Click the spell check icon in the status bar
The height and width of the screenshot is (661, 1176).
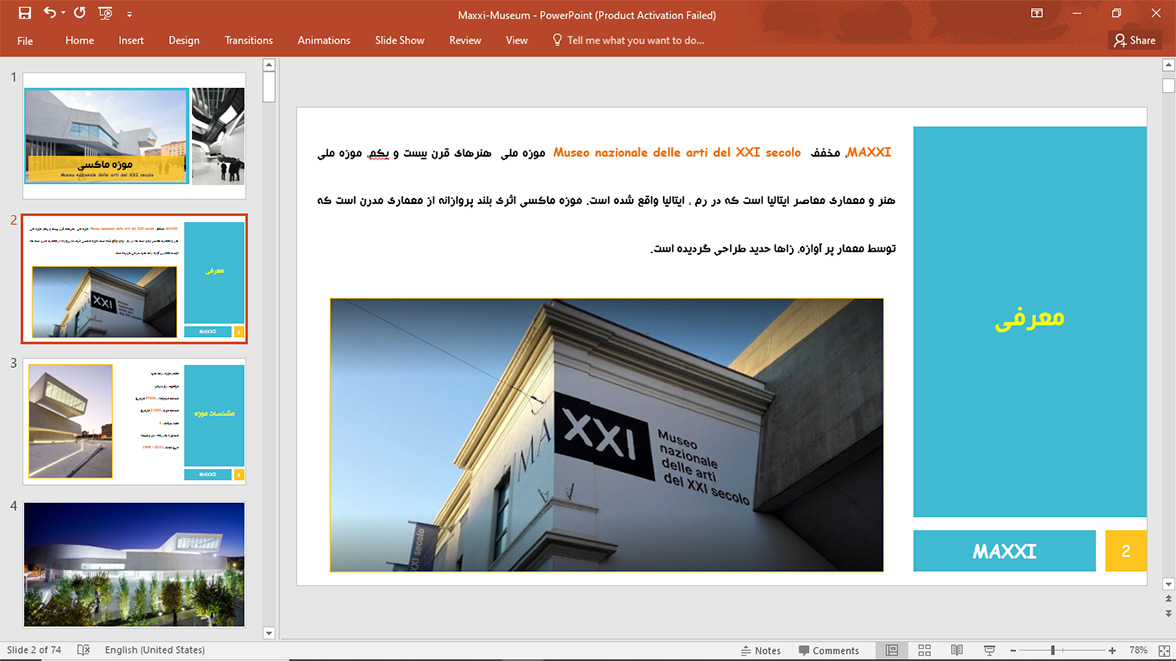tap(83, 650)
